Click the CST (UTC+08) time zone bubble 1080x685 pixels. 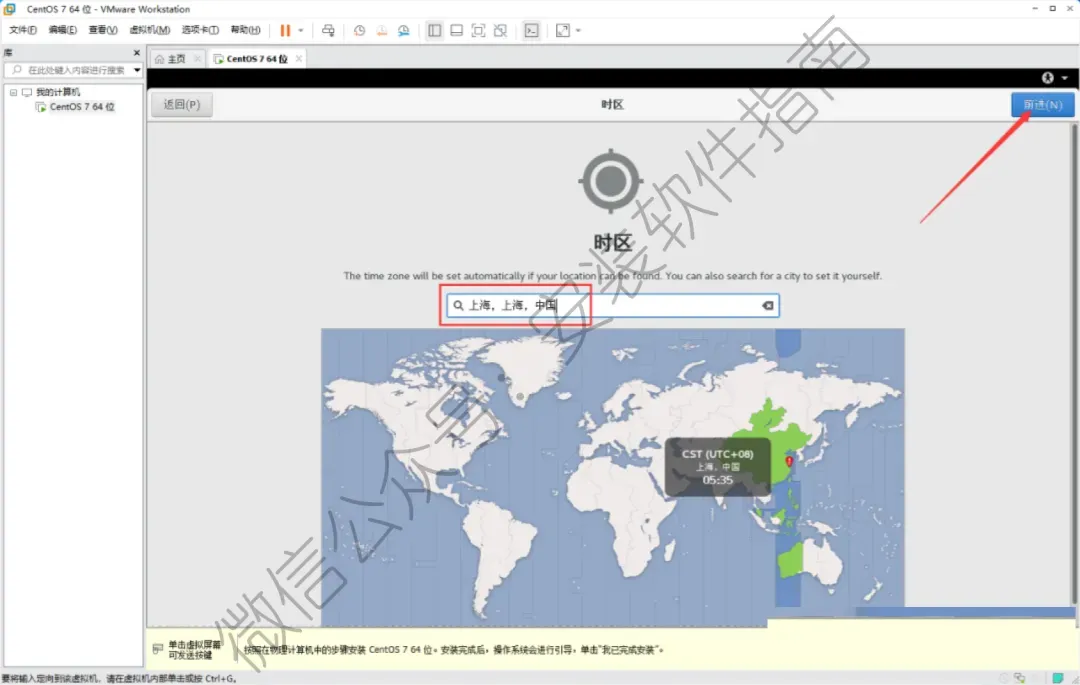[x=717, y=467]
